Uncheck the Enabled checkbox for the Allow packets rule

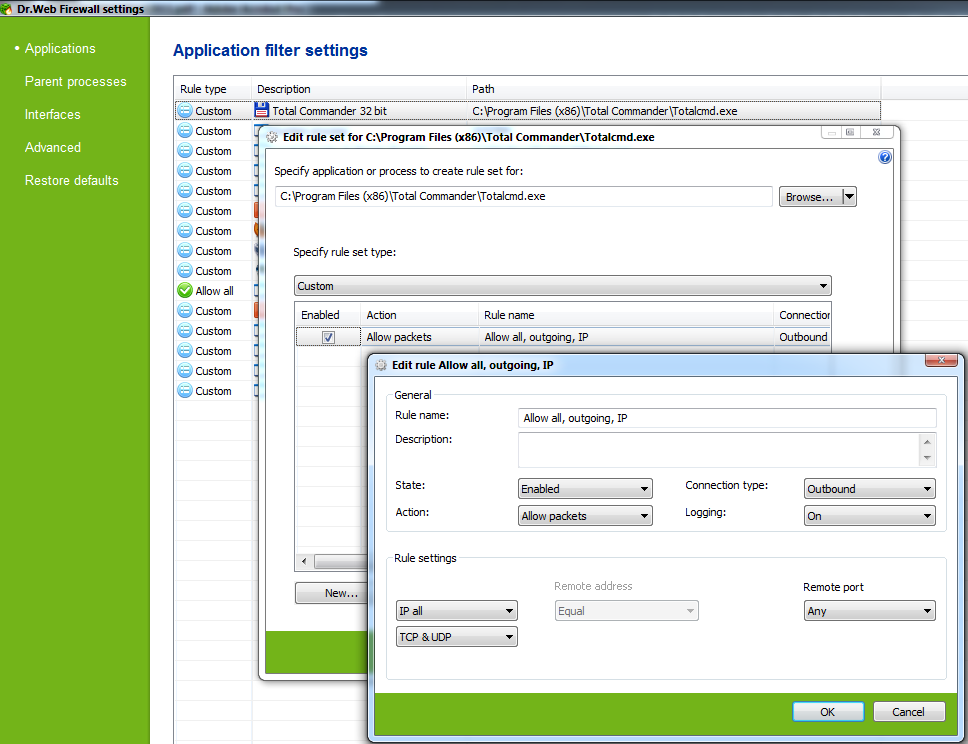[x=328, y=337]
